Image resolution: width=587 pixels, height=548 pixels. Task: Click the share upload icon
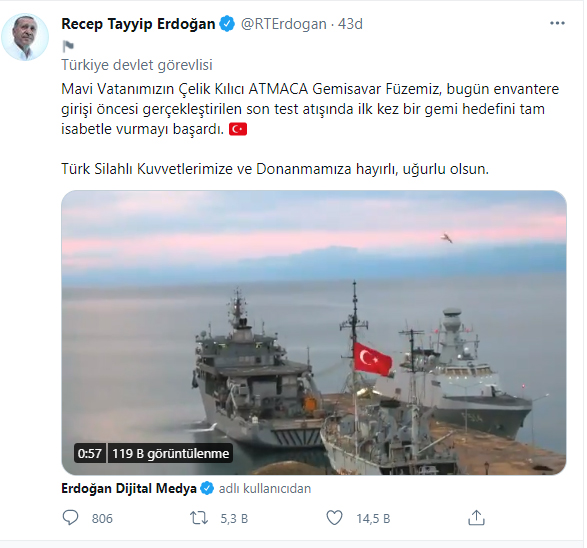click(477, 518)
